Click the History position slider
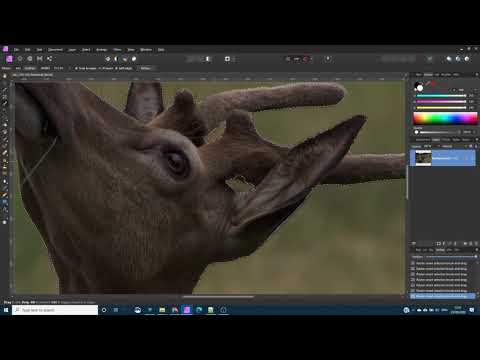 [451, 257]
